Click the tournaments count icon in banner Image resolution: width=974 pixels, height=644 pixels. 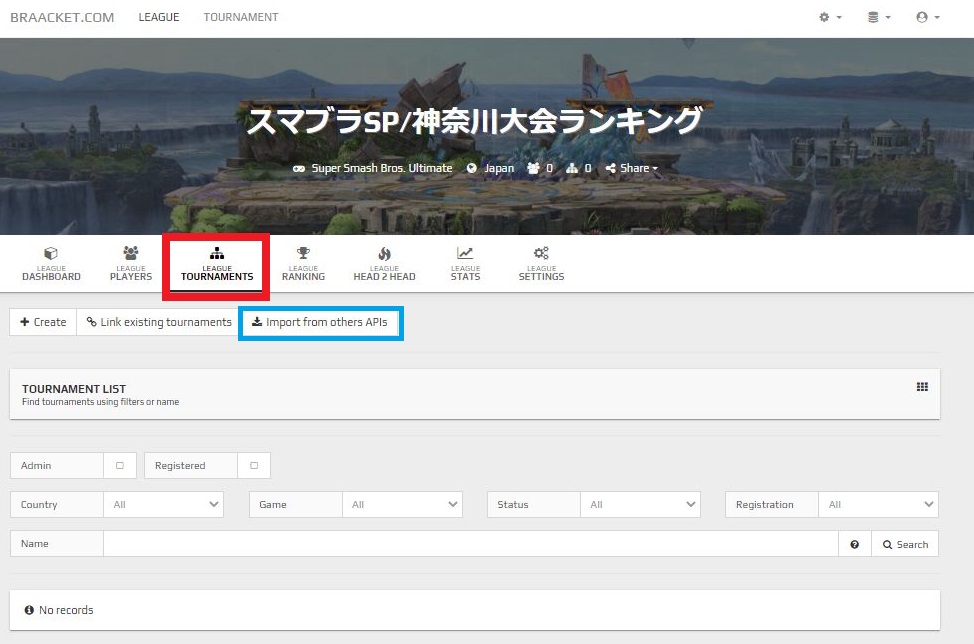[x=572, y=168]
